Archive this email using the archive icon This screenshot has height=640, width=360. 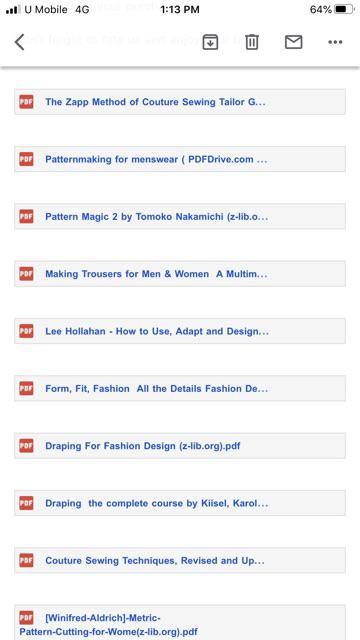tap(210, 42)
